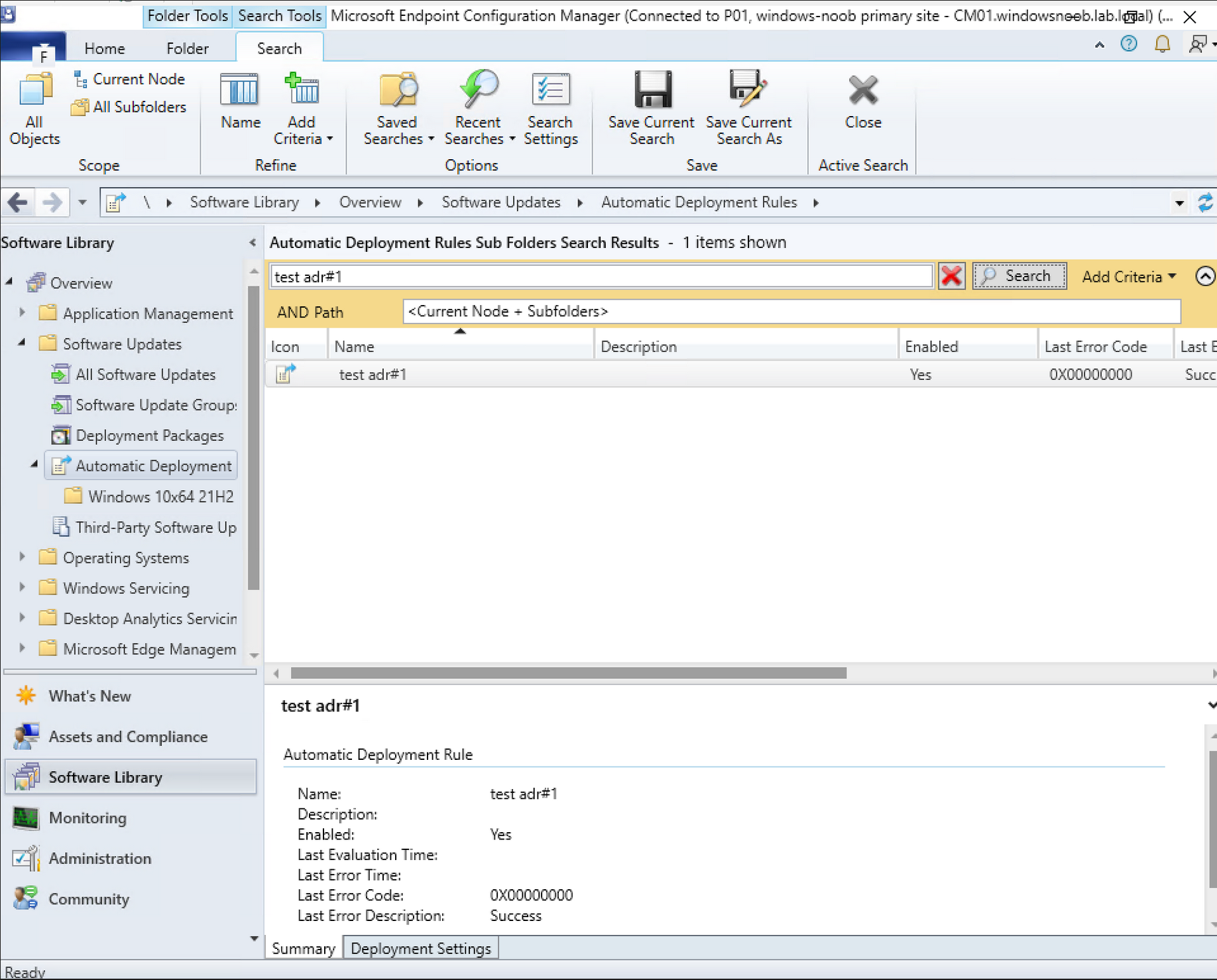Switch to Deployment Settings details tab
Viewport: 1217px width, 980px height.
pos(421,949)
